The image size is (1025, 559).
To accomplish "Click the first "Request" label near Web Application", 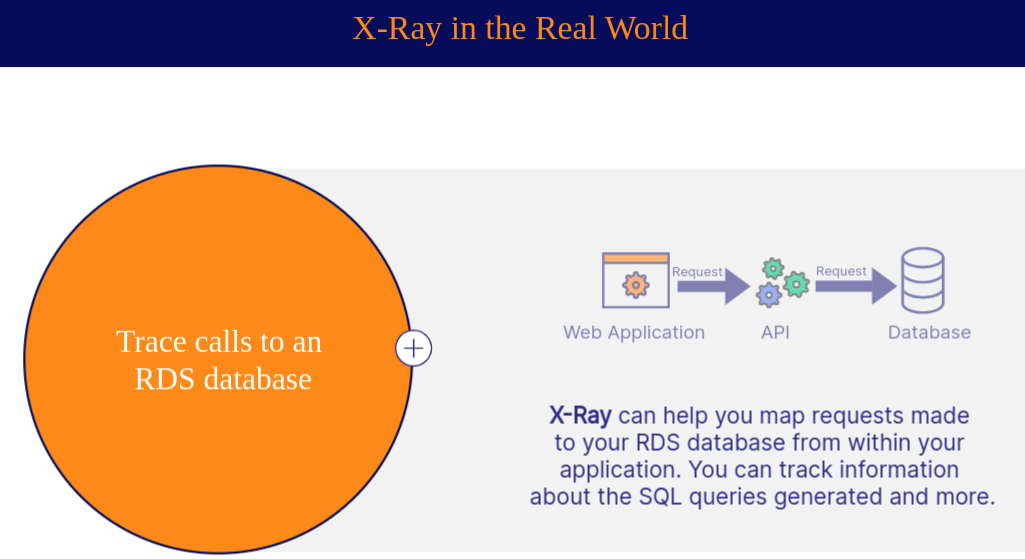I will [697, 272].
